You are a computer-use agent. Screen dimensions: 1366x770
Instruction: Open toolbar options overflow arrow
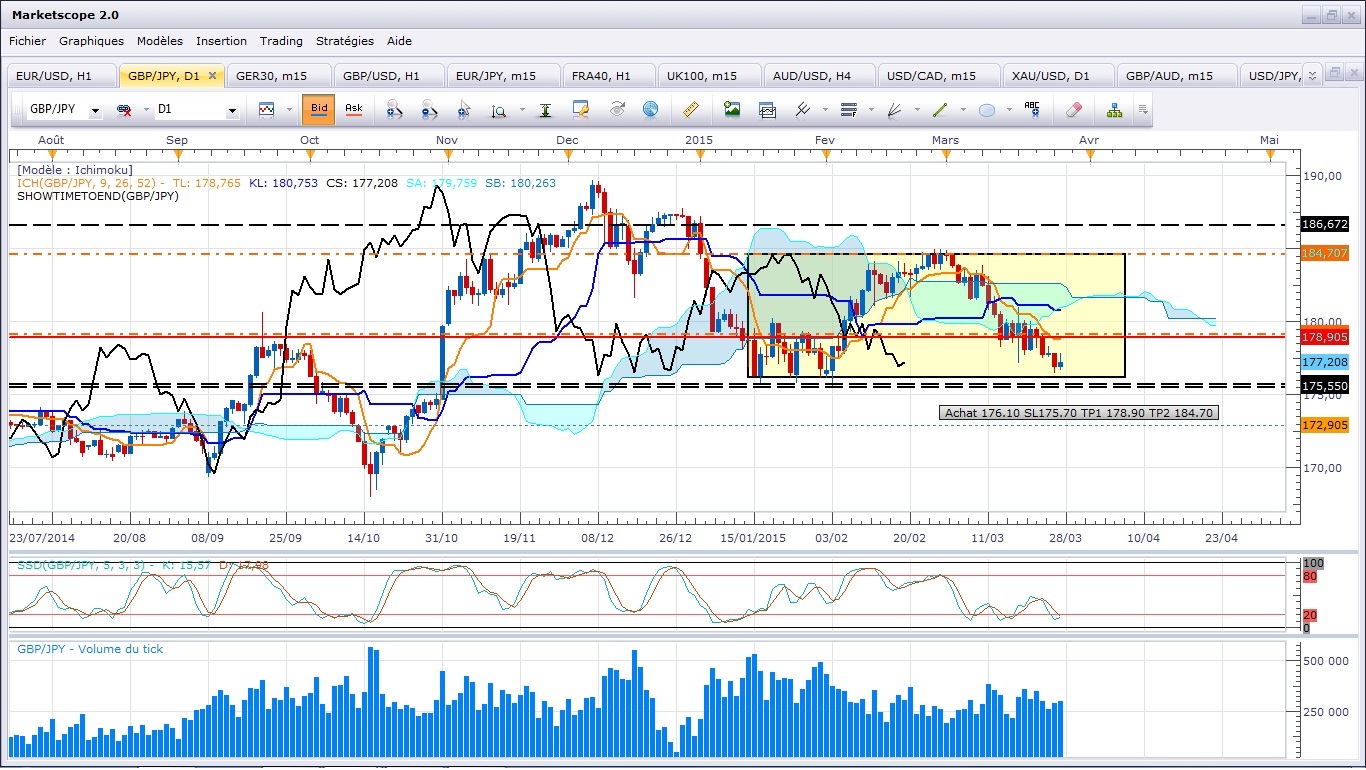pos(1142,110)
